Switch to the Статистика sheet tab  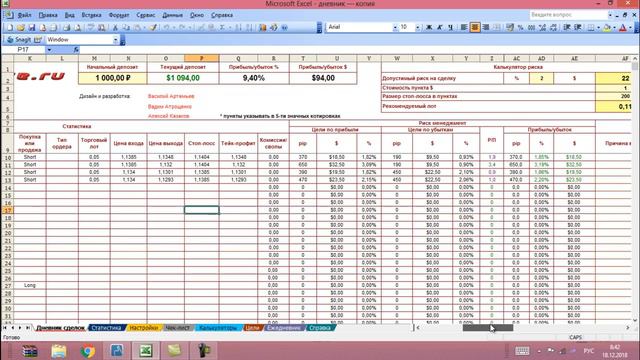106,328
